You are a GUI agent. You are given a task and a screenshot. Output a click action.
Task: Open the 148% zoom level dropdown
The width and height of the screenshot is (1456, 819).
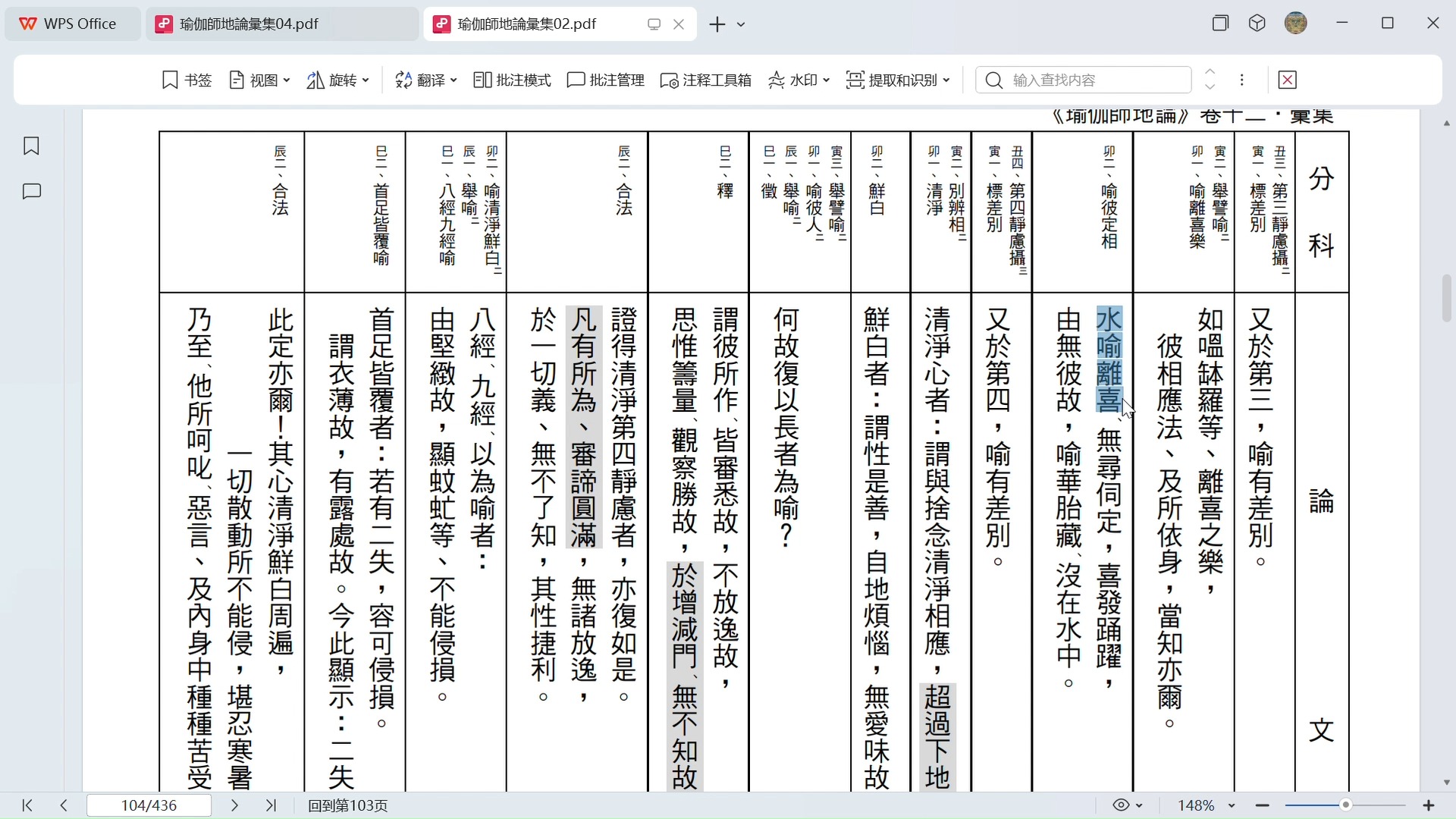click(x=1206, y=805)
